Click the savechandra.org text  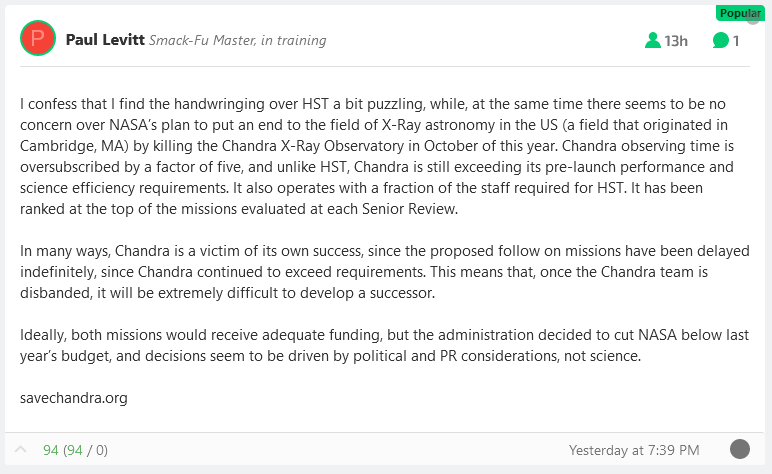(74, 398)
